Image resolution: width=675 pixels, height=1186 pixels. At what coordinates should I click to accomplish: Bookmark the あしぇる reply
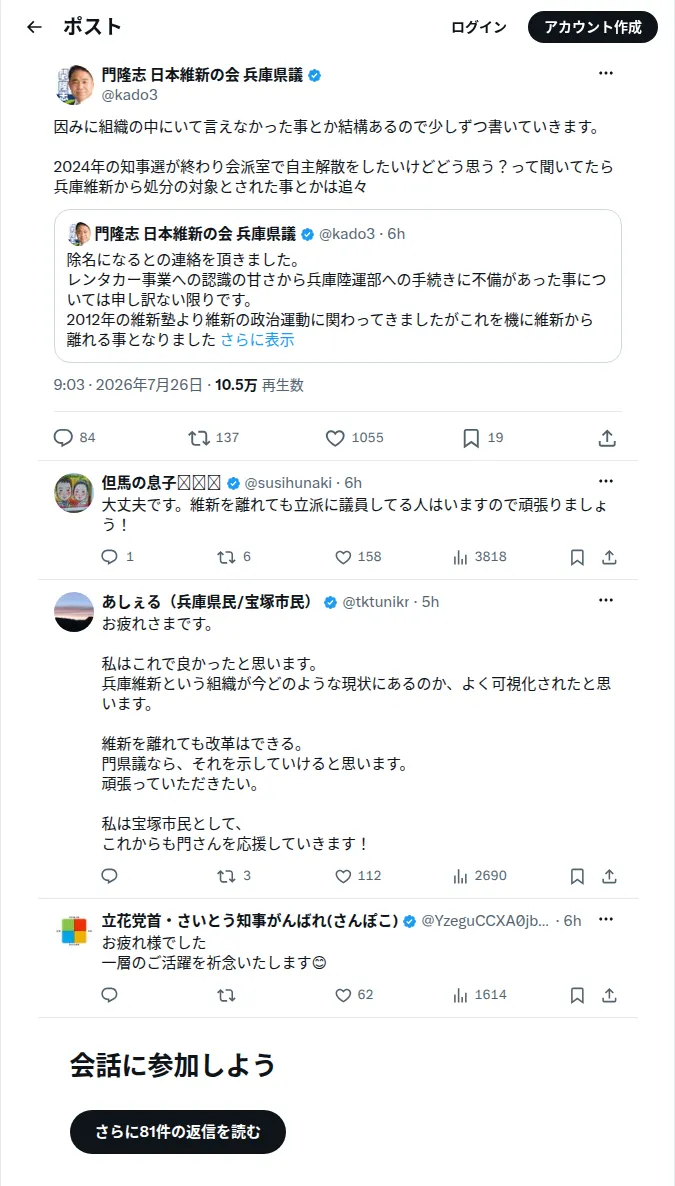click(x=577, y=877)
